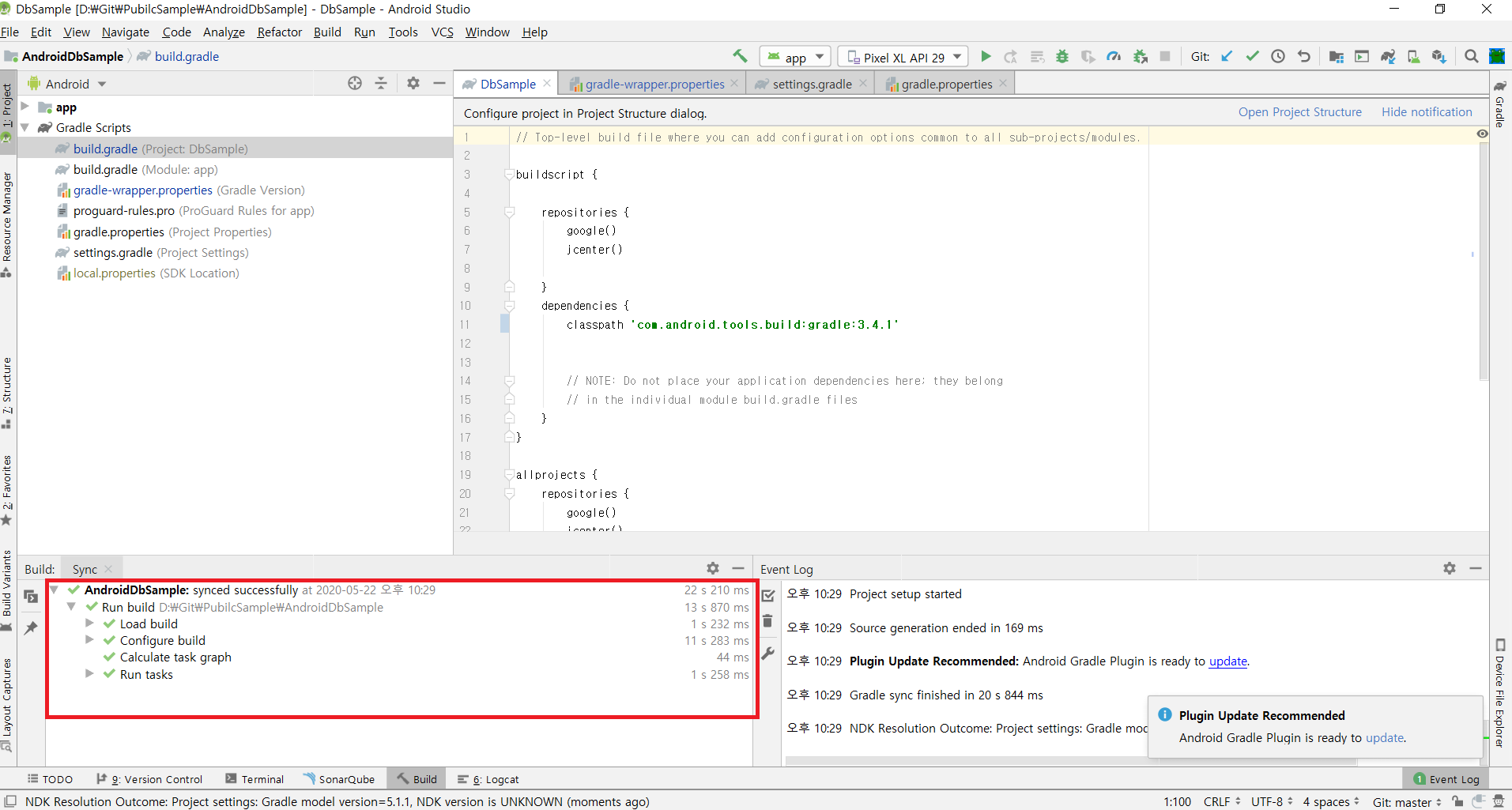Click the Run with Coverage icon
1512x810 pixels.
[x=1088, y=56]
